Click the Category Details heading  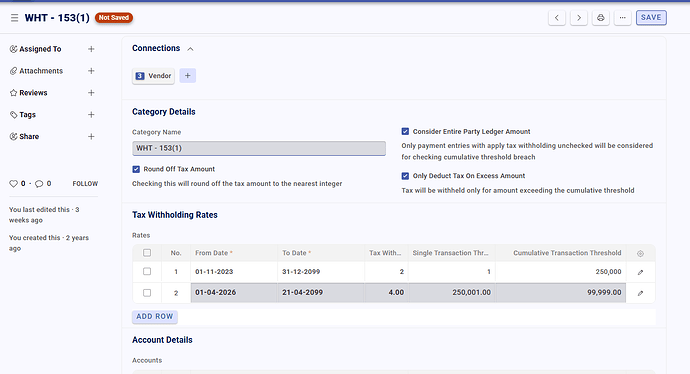tap(164, 112)
